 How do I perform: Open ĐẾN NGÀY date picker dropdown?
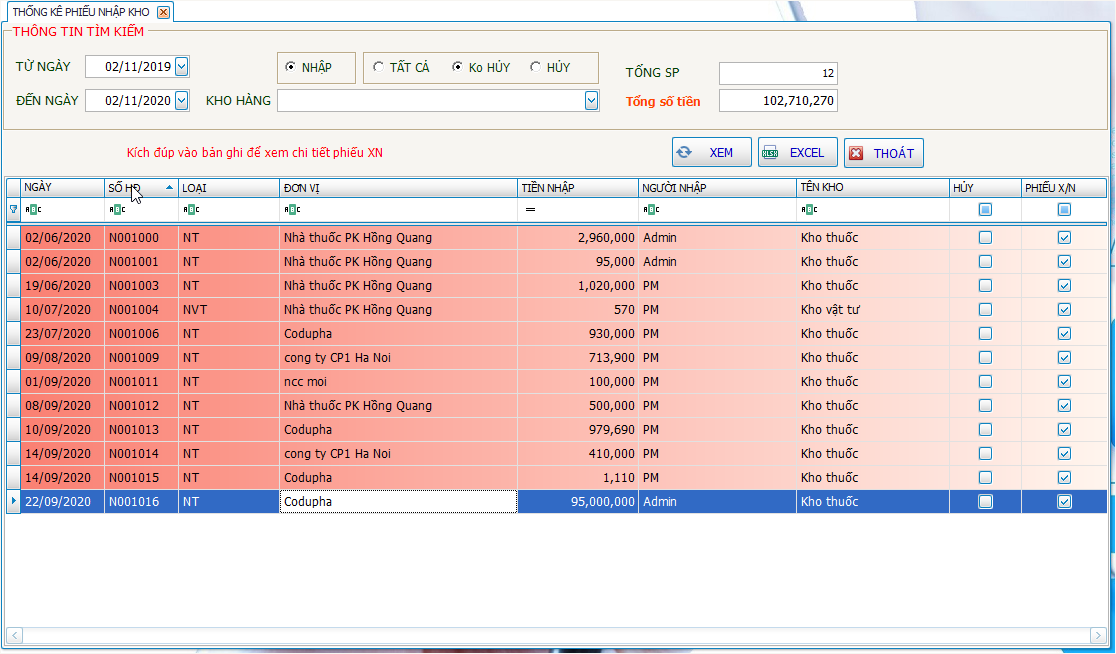pos(181,100)
